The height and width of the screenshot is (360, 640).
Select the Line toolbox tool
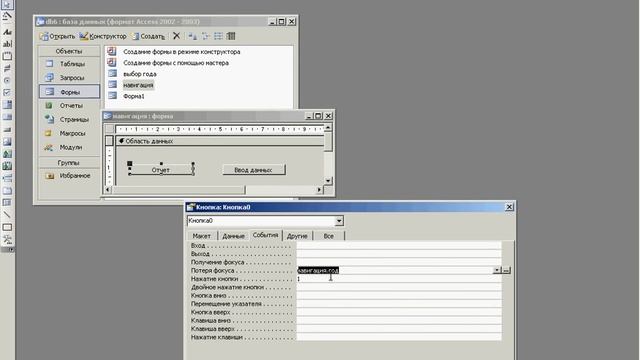7,215
